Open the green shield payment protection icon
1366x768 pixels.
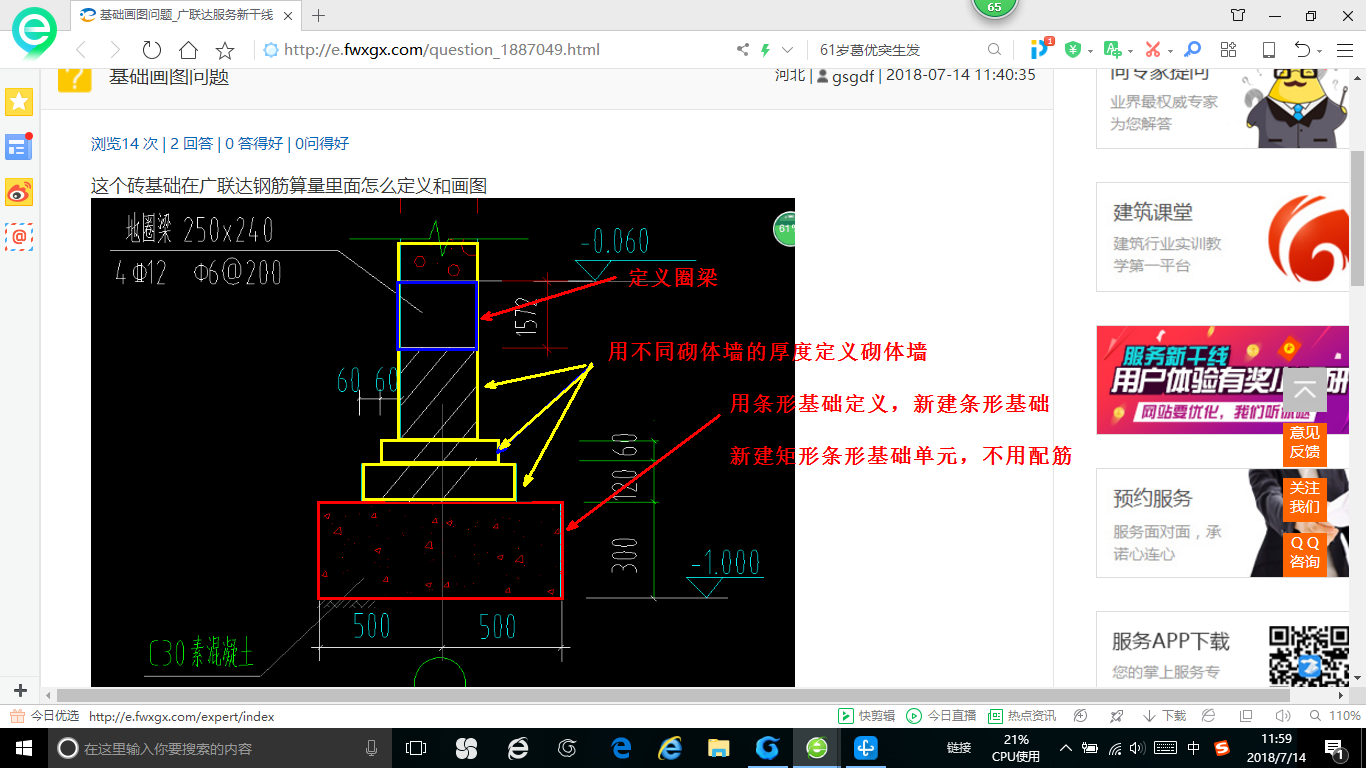tap(1072, 49)
